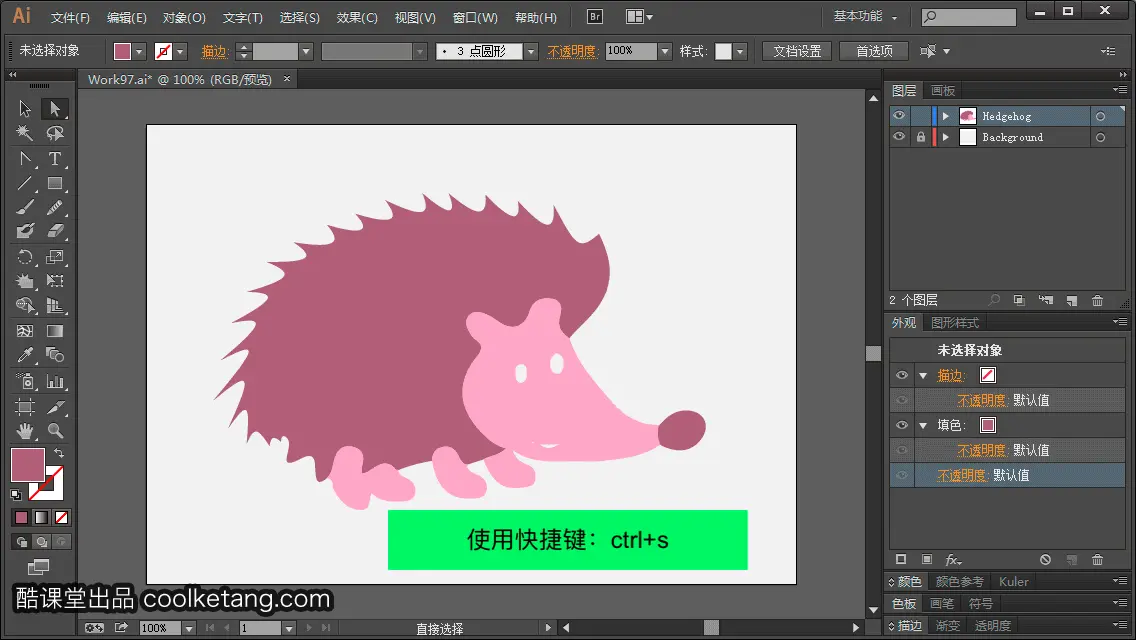Open the 对象(O) menu

click(x=184, y=17)
